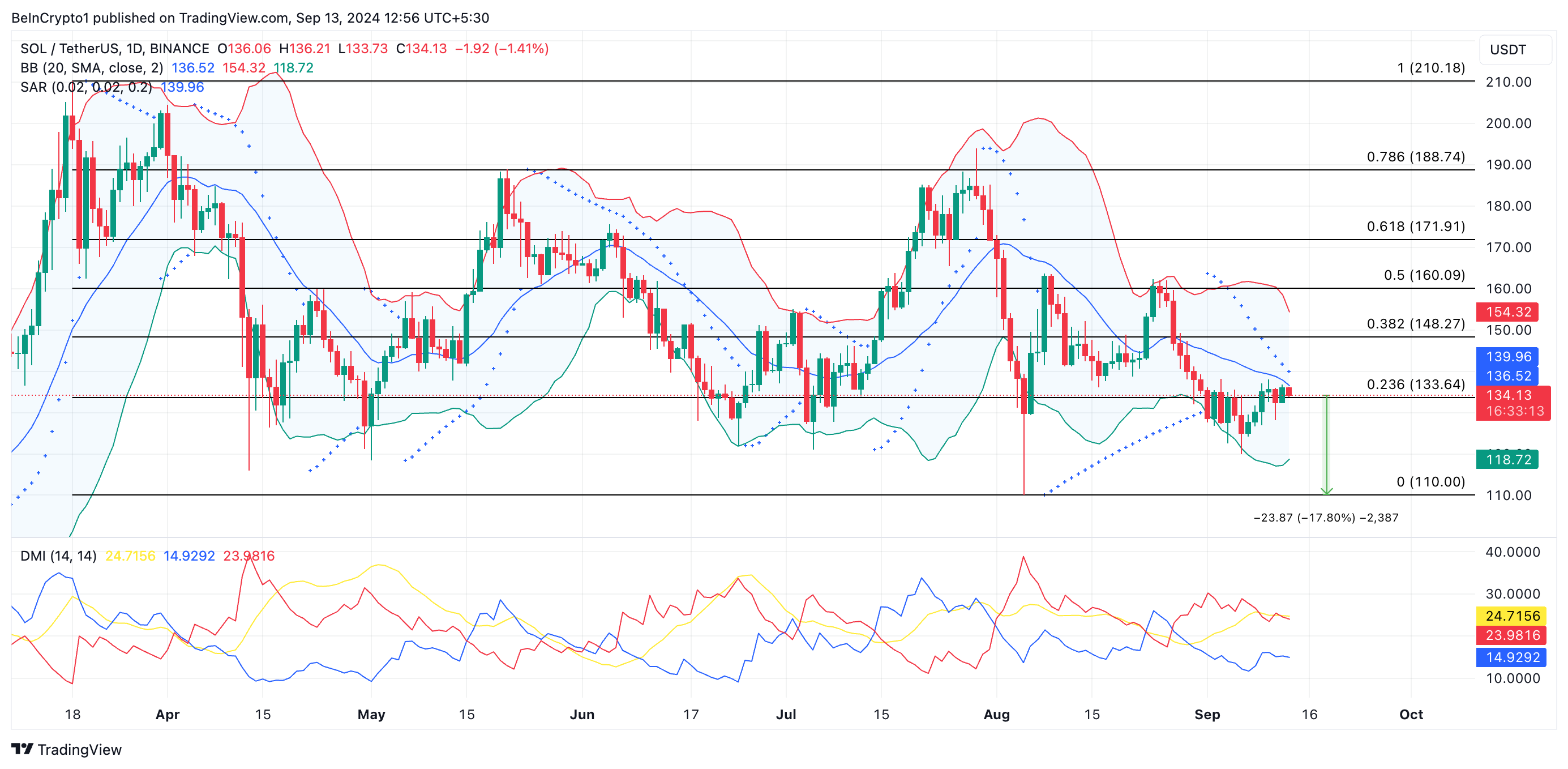Click the 200.00 mark on the price scale

pyautogui.click(x=1508, y=123)
